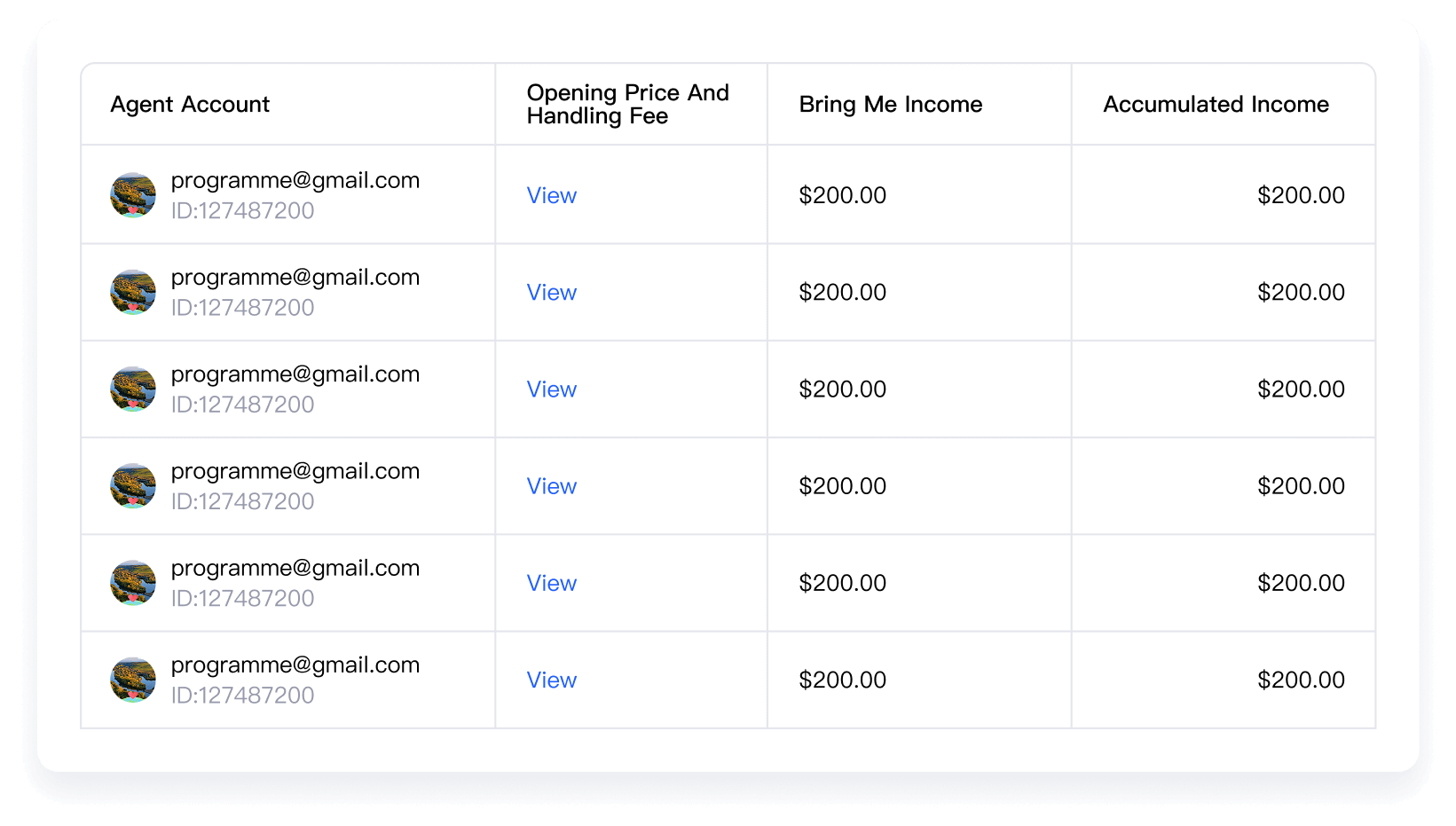Open the View link in the fifth row
Viewport: 1456px width, 826px height.
point(552,583)
